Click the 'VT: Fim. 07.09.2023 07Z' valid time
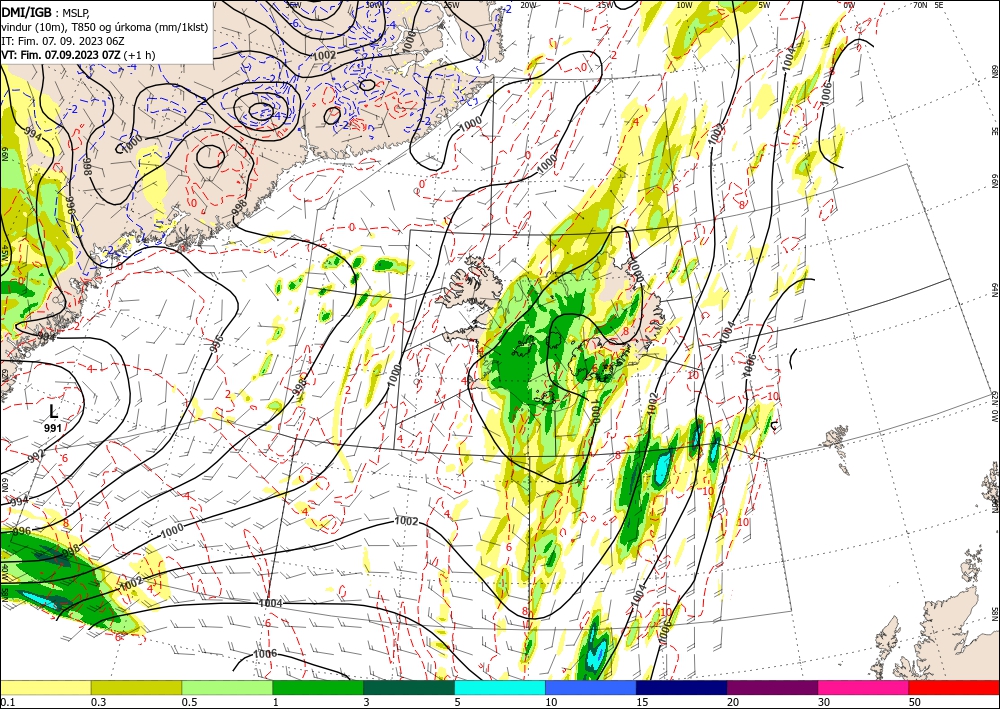This screenshot has height=709, width=1000. (x=61, y=55)
